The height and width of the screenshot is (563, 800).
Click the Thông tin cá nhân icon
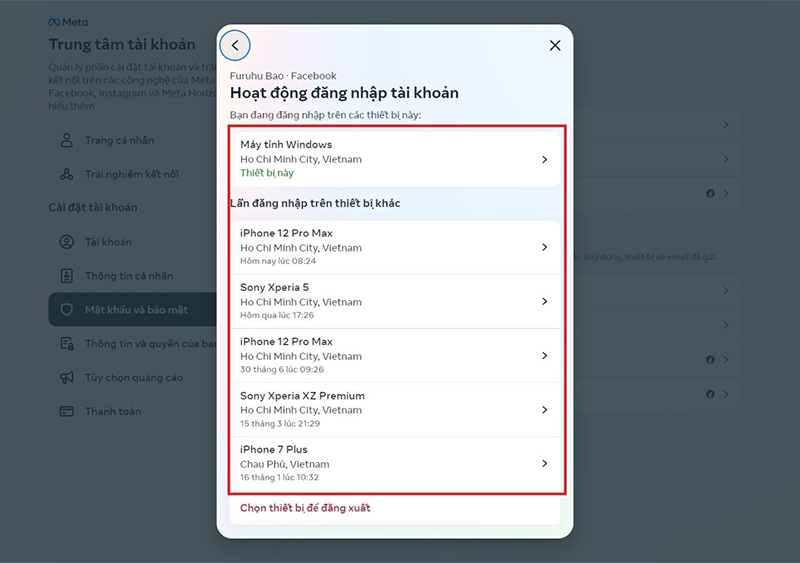pos(67,276)
